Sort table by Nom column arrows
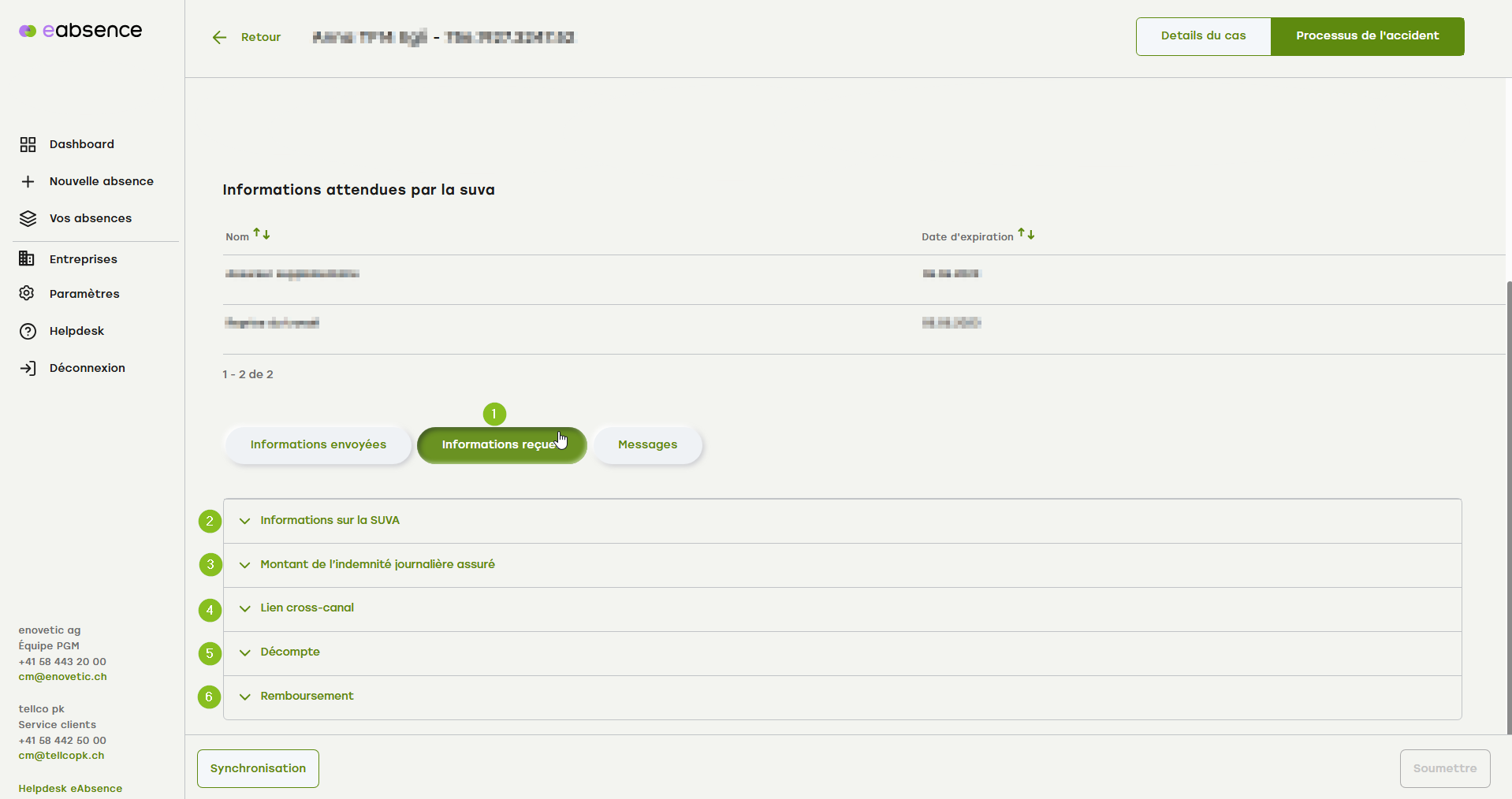Screen dimensions: 1512x799 pyautogui.click(x=262, y=235)
